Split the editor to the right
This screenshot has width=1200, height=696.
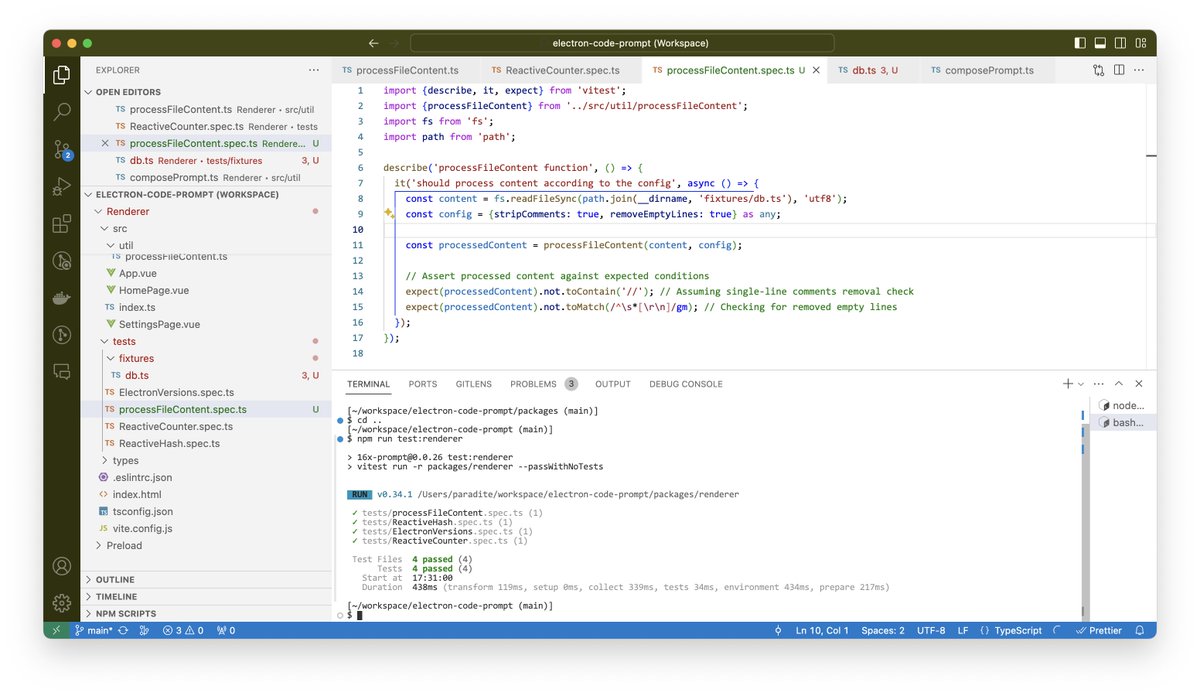coord(1119,70)
